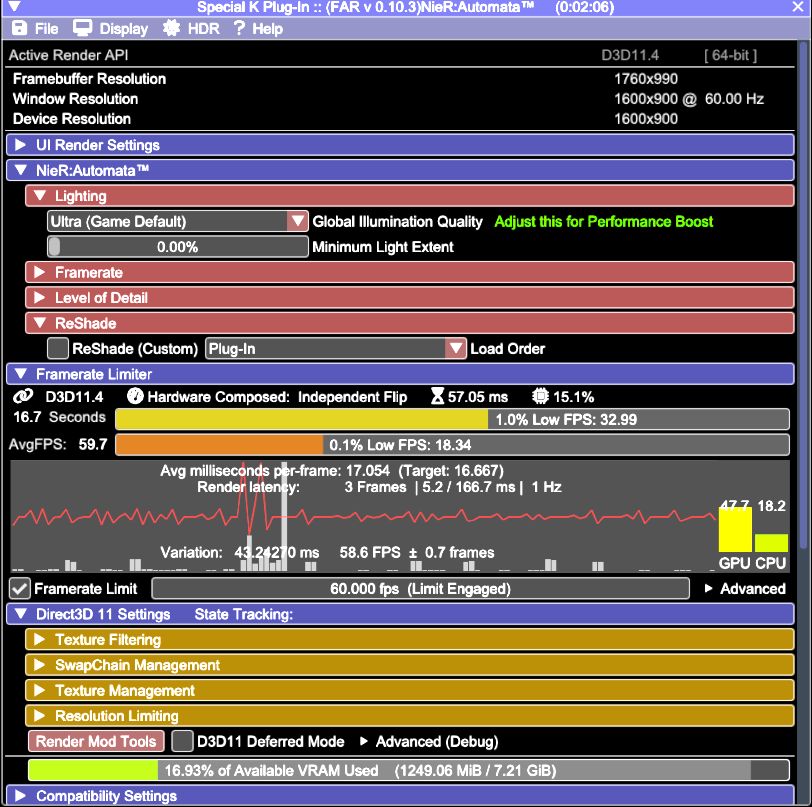The width and height of the screenshot is (812, 807).
Task: Click the CPU load bar
Action: tap(771, 543)
